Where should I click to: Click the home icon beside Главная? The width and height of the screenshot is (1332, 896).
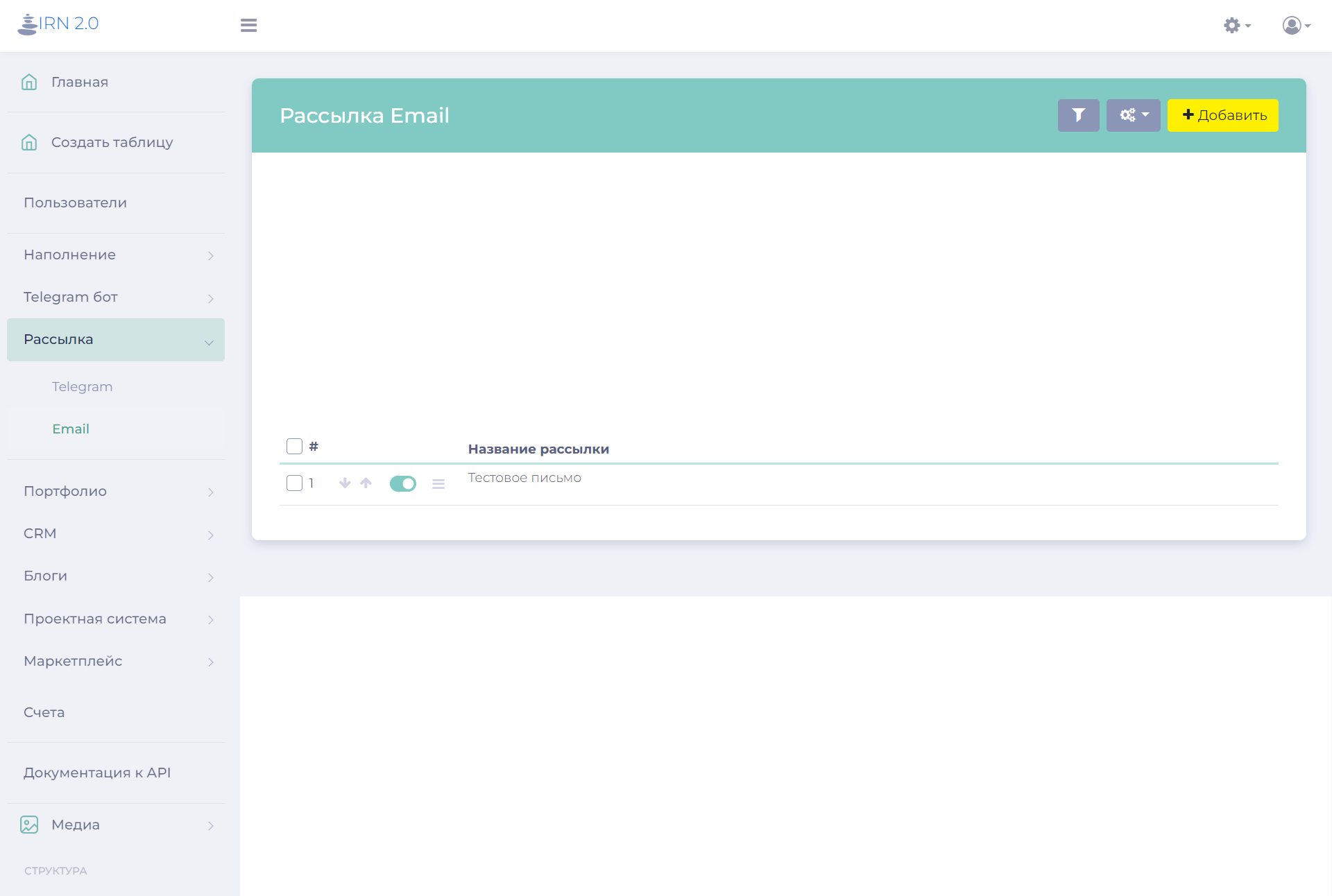[29, 82]
